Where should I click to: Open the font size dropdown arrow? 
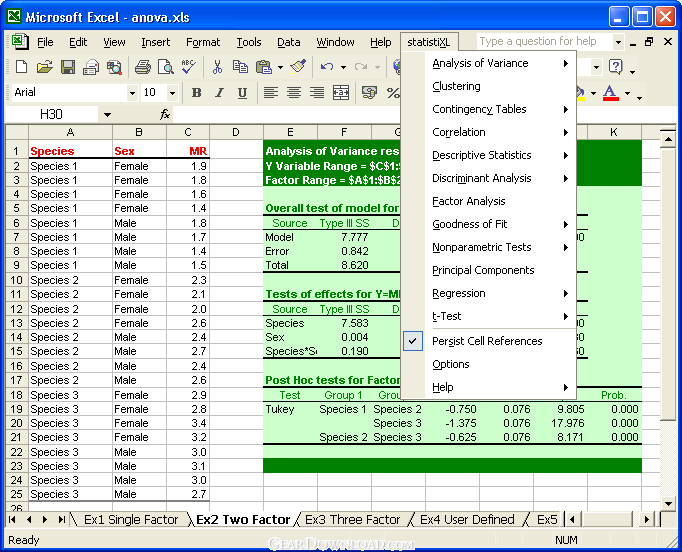pos(173,93)
